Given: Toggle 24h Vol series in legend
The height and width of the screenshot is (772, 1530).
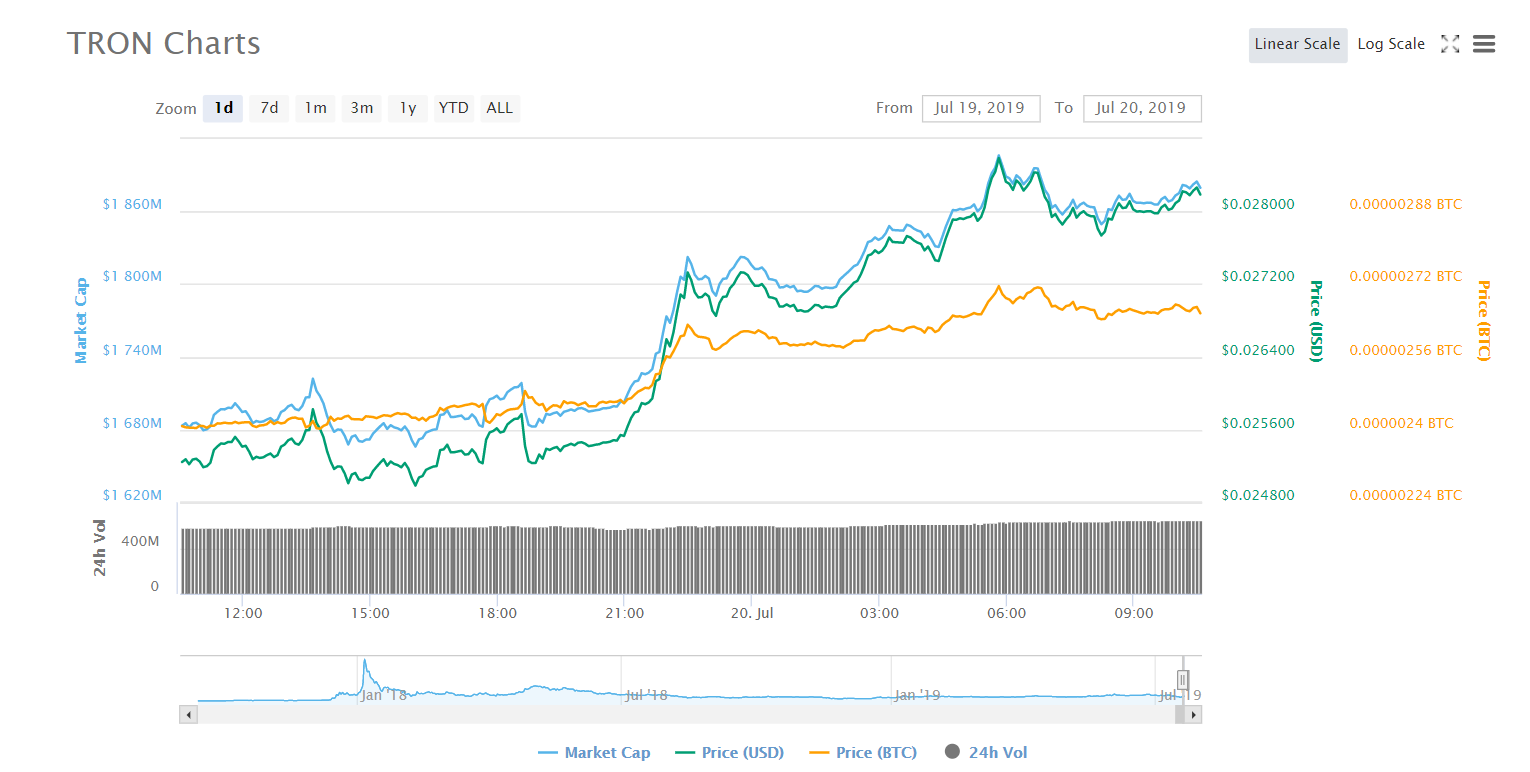Looking at the screenshot, I should coord(986,753).
